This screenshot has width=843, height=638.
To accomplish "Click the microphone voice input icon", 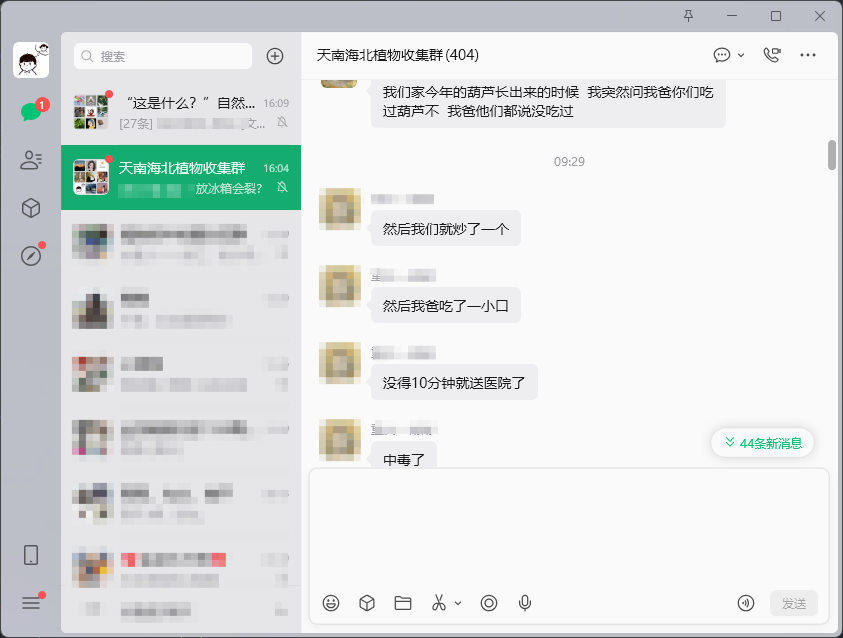I will pos(525,603).
